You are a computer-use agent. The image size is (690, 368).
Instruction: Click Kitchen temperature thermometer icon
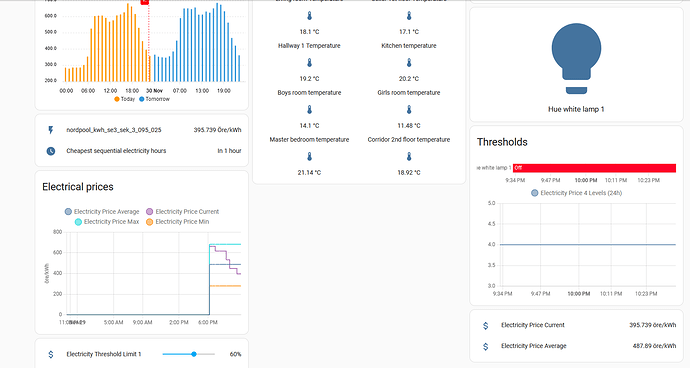coord(409,63)
